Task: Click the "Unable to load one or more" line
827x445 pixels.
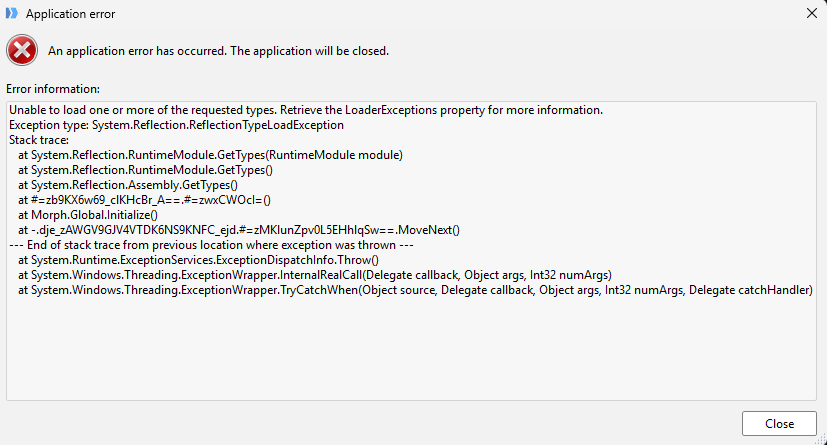Action: pos(305,110)
